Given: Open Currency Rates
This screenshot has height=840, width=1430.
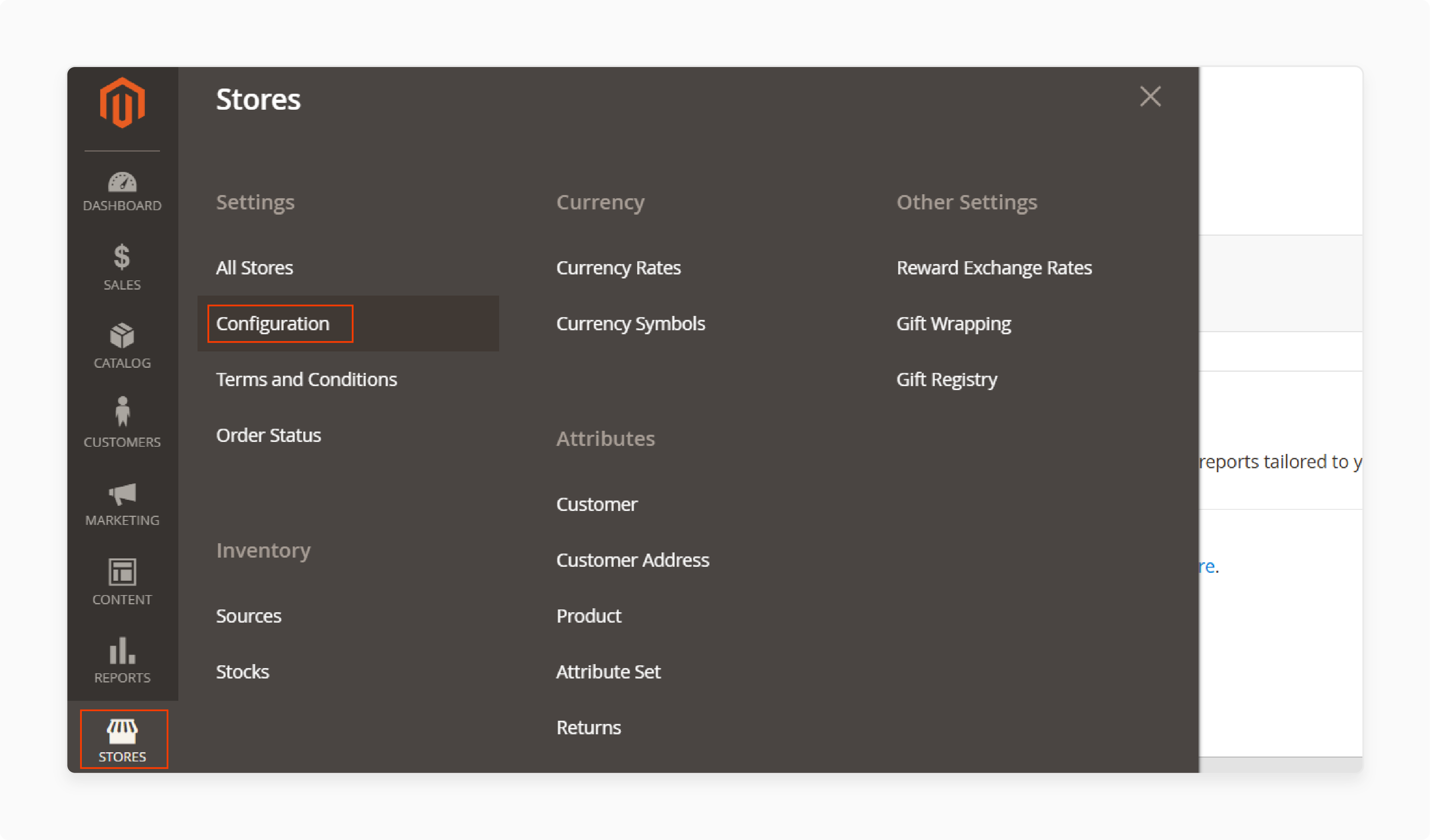Looking at the screenshot, I should click(618, 268).
